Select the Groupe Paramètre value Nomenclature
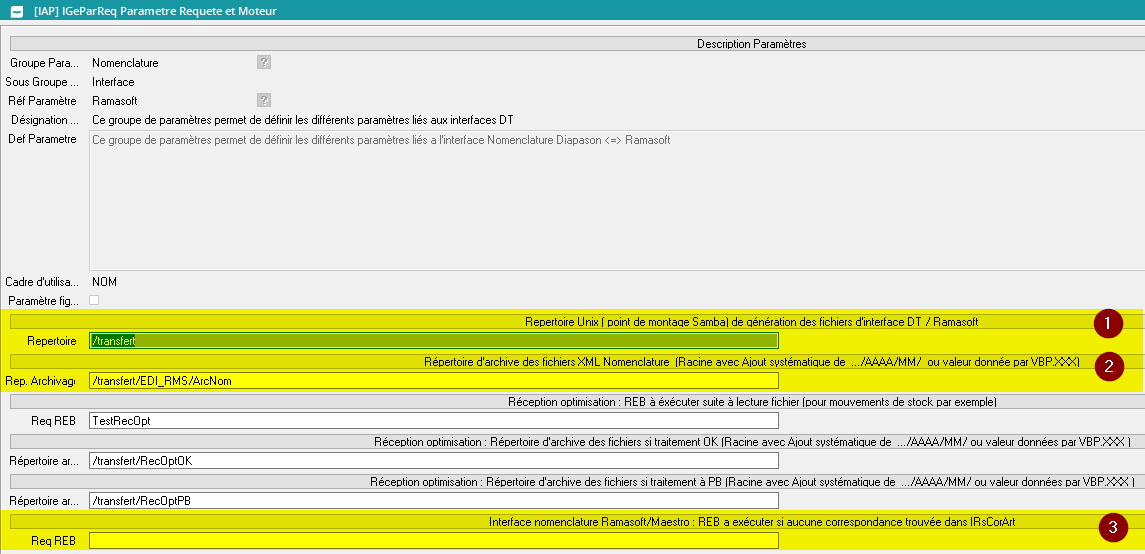 125,63
